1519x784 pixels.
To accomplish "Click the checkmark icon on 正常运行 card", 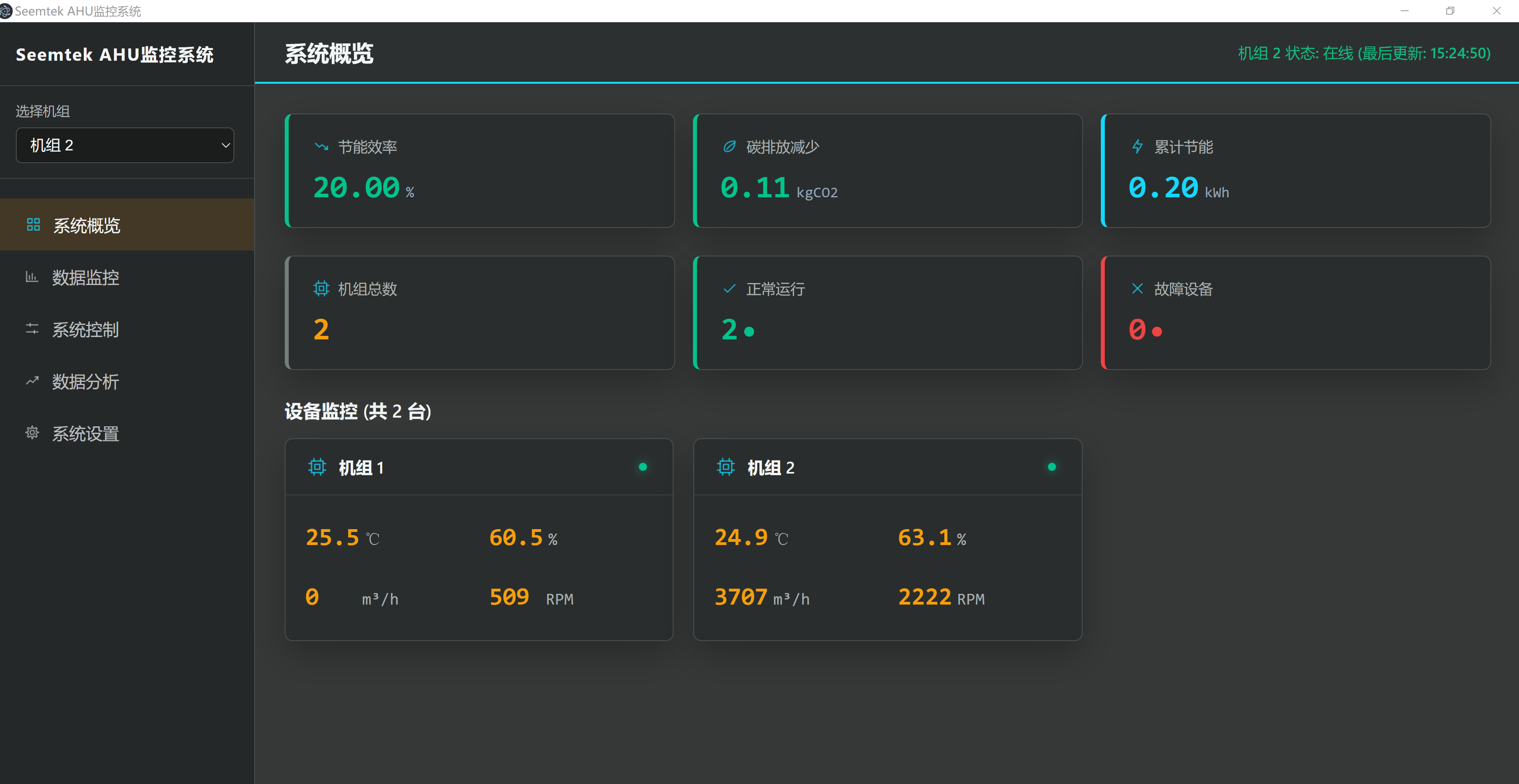I will 730,288.
